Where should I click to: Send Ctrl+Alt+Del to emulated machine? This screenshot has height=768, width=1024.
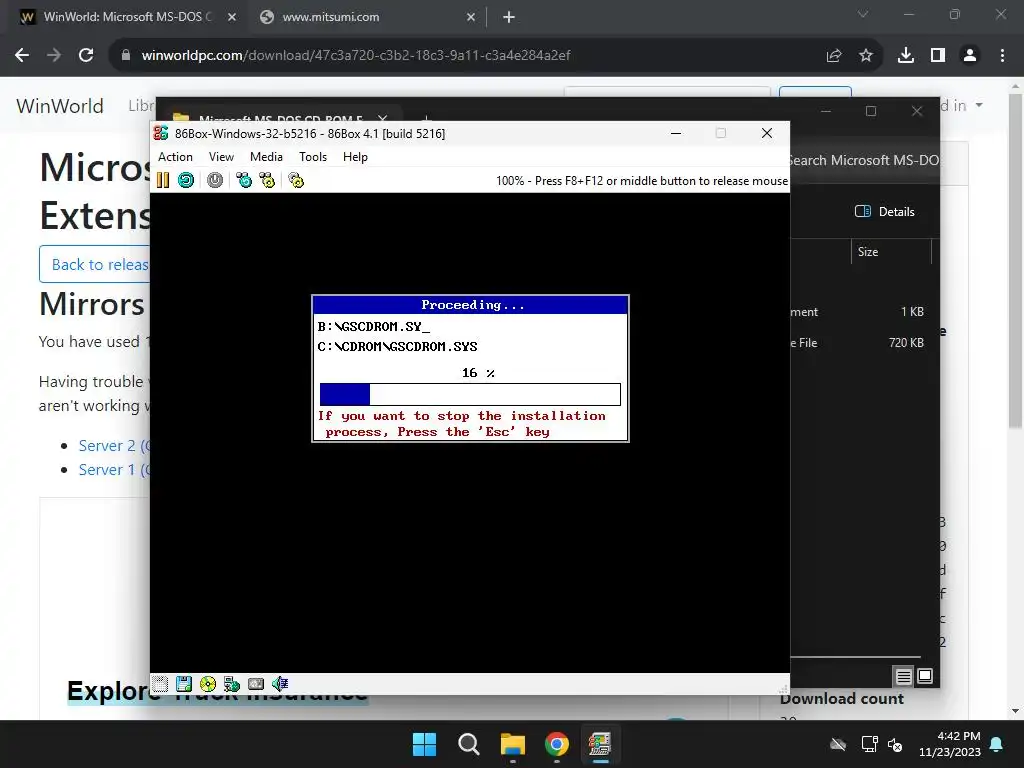coord(244,180)
